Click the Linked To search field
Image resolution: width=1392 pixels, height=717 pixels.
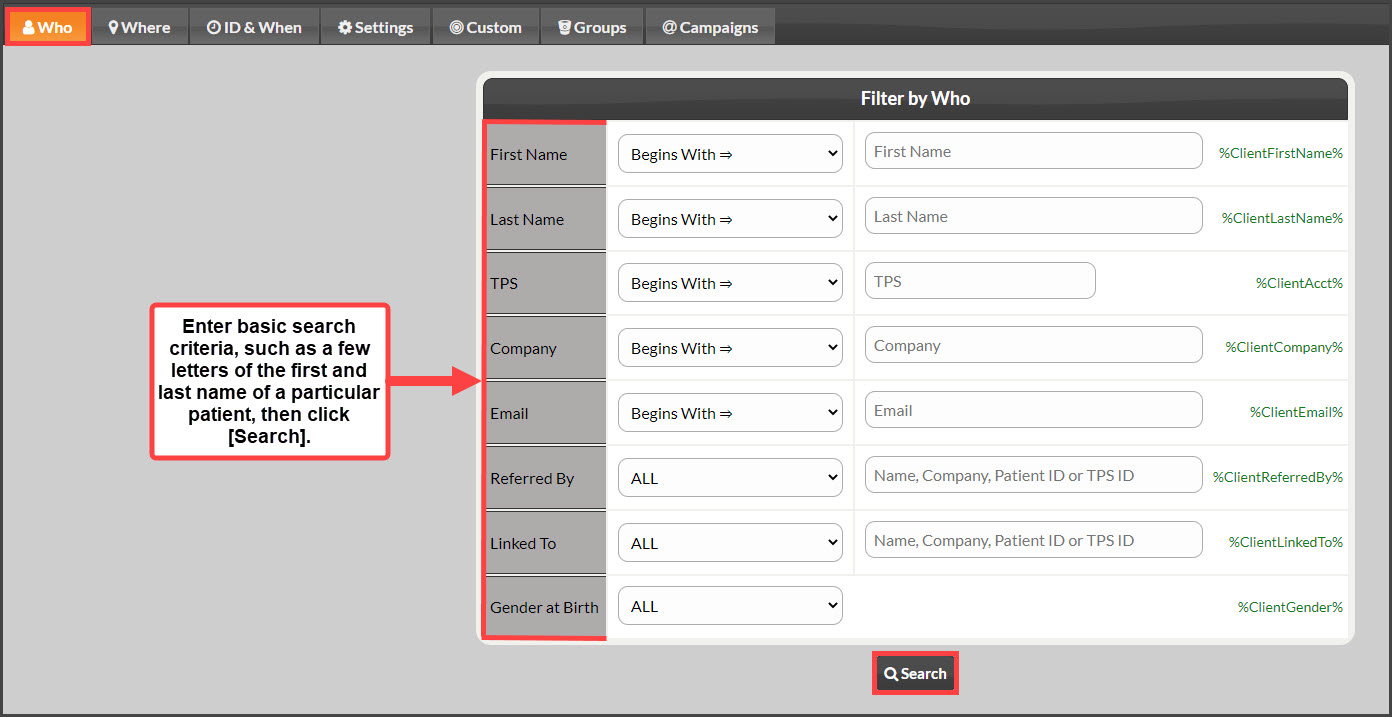[x=1033, y=540]
